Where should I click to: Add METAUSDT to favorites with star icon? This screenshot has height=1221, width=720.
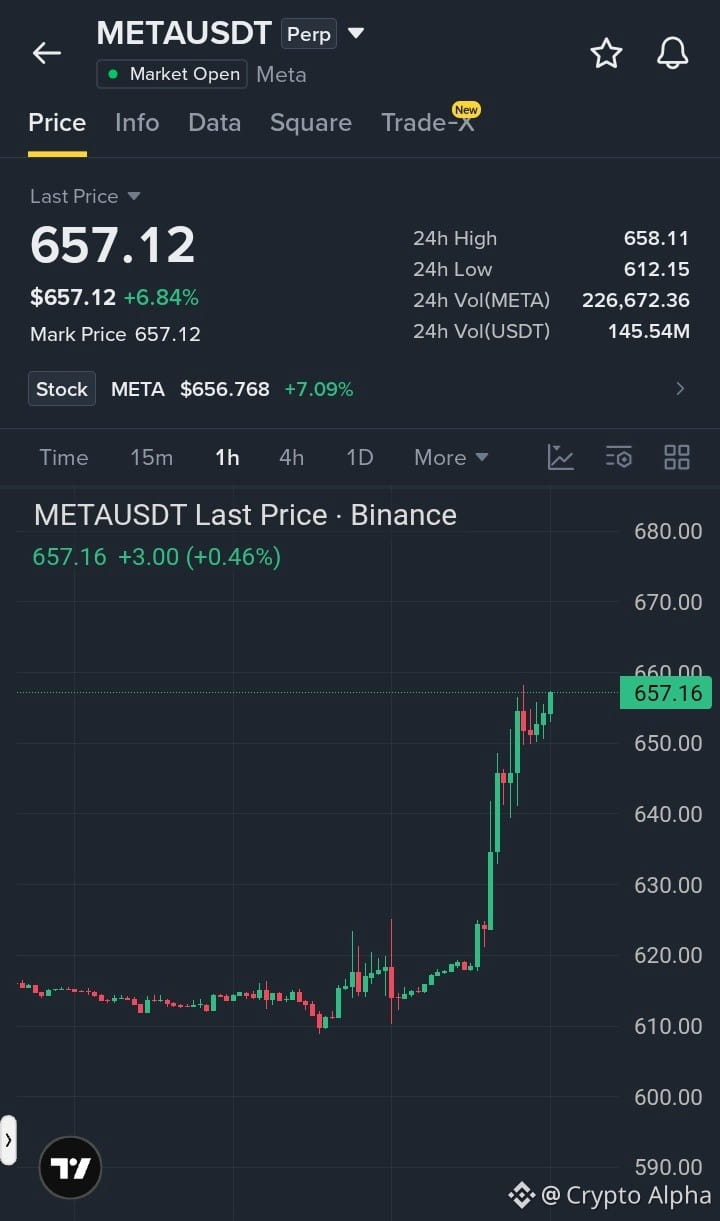pos(606,53)
